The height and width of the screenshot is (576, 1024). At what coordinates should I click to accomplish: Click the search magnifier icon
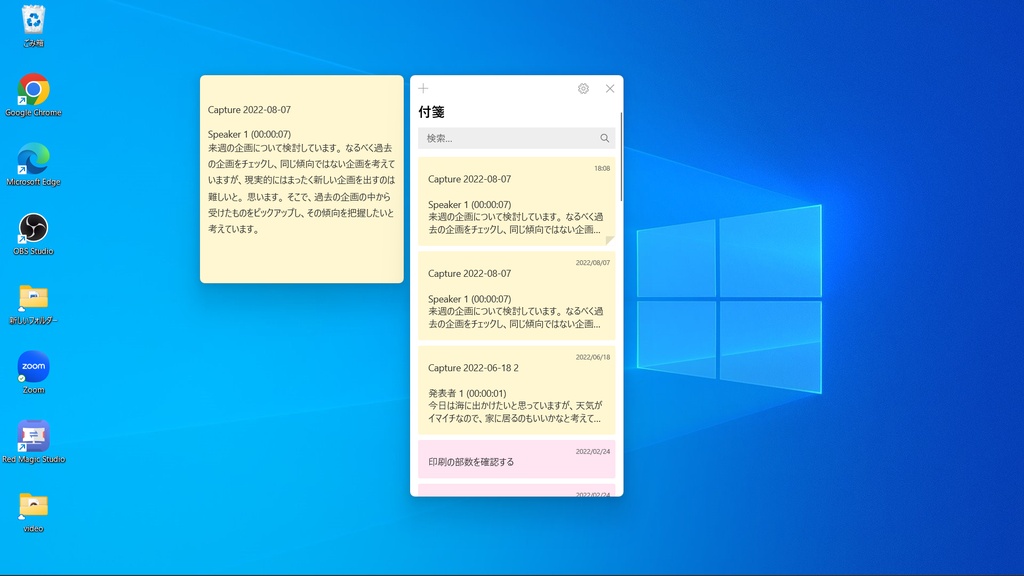click(x=605, y=138)
